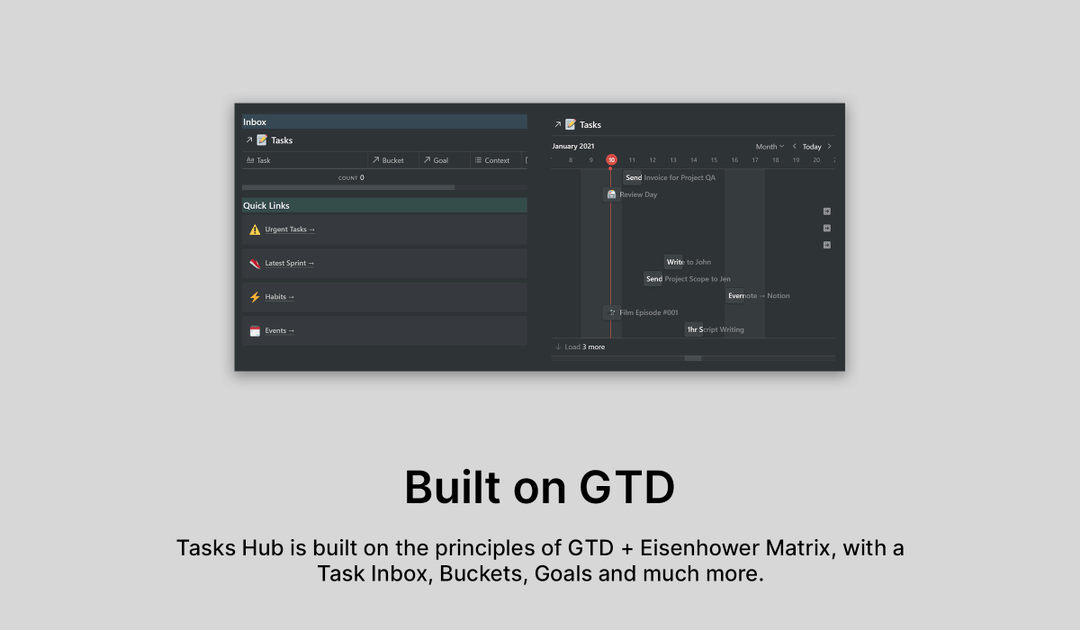Click the clapperboard icon on Film Episode #001
Image resolution: width=1080 pixels, height=630 pixels.
(x=613, y=312)
